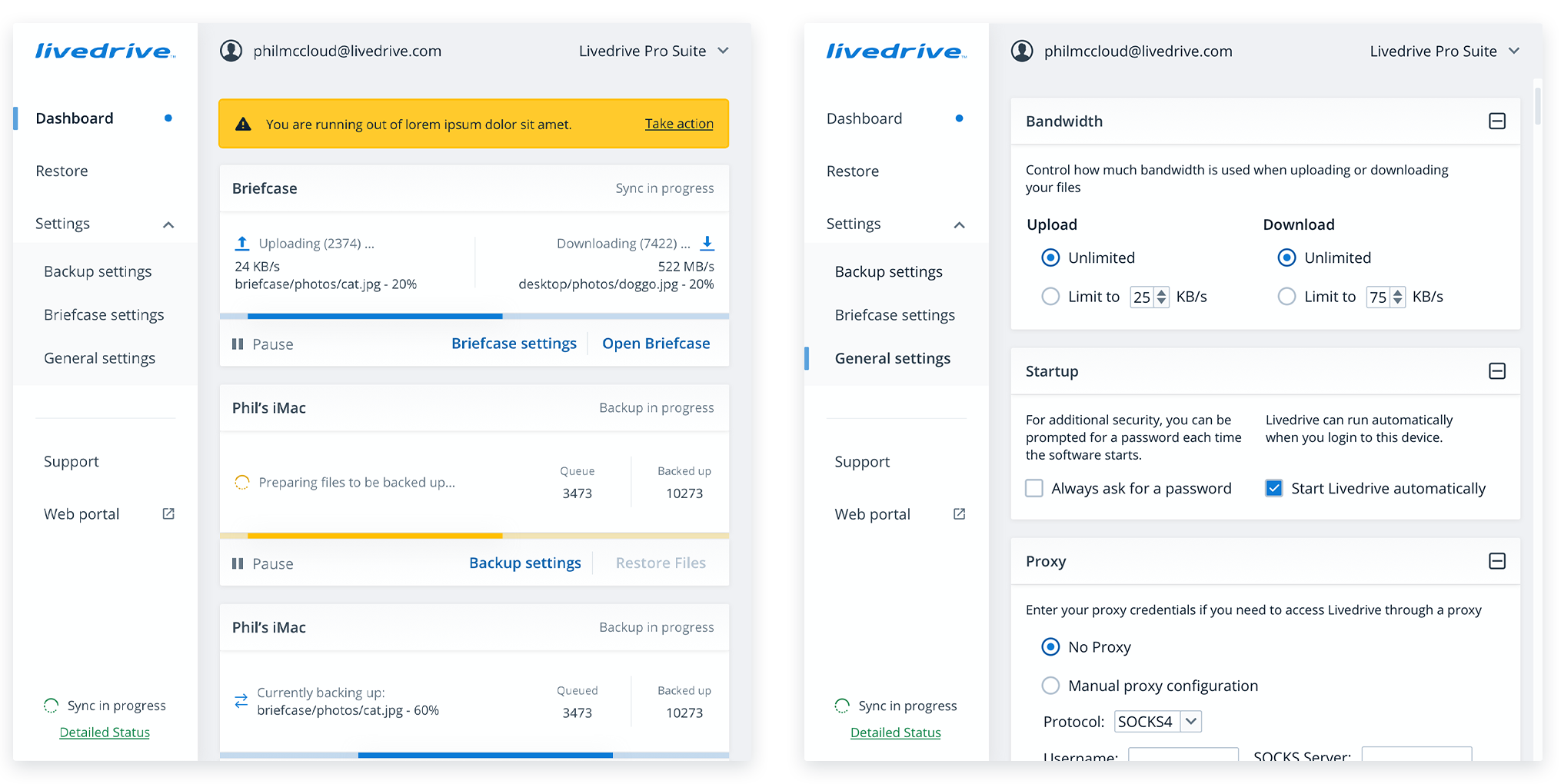This screenshot has height=784, width=1561.
Task: Click the sync spinner icon in the left sidebar footer
Action: coord(51,706)
